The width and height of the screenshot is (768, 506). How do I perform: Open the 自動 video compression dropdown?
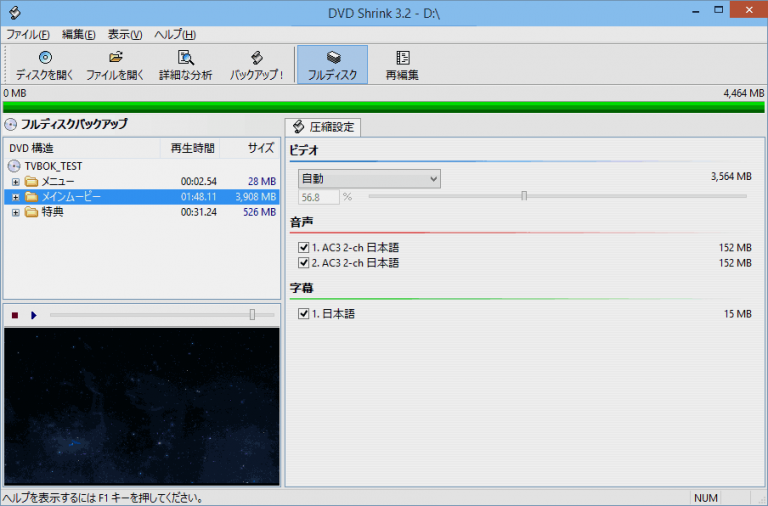pyautogui.click(x=369, y=178)
